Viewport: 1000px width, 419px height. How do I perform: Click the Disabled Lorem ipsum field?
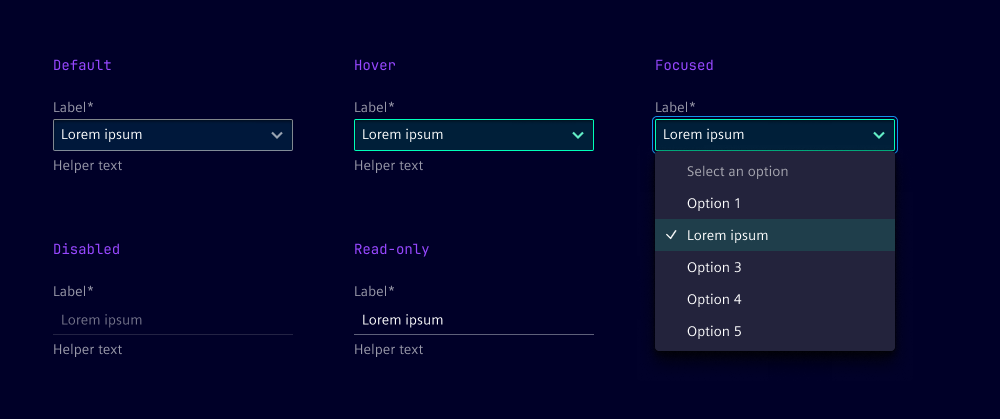[x=172, y=320]
